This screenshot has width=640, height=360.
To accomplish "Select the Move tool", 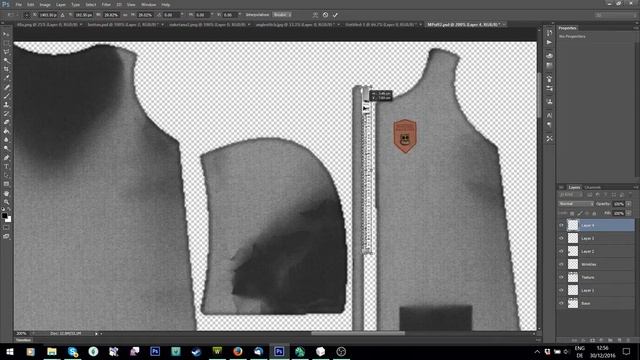I will click(6, 35).
